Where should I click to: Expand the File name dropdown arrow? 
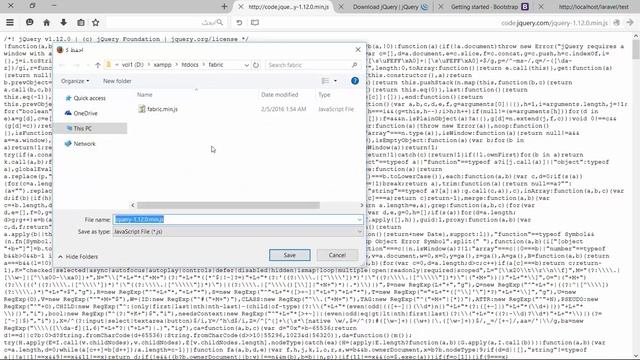point(359,220)
